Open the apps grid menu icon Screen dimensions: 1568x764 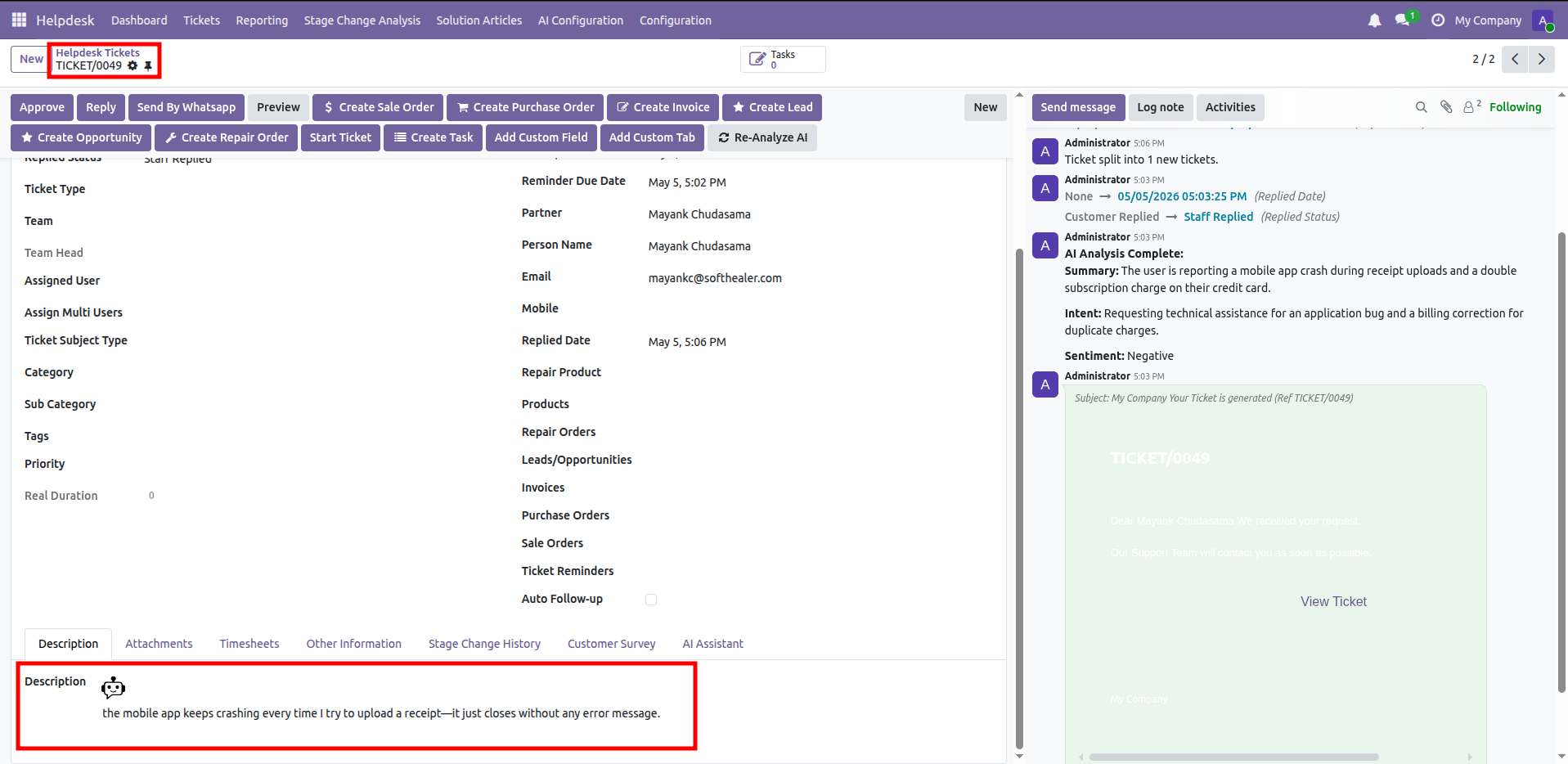click(x=19, y=20)
